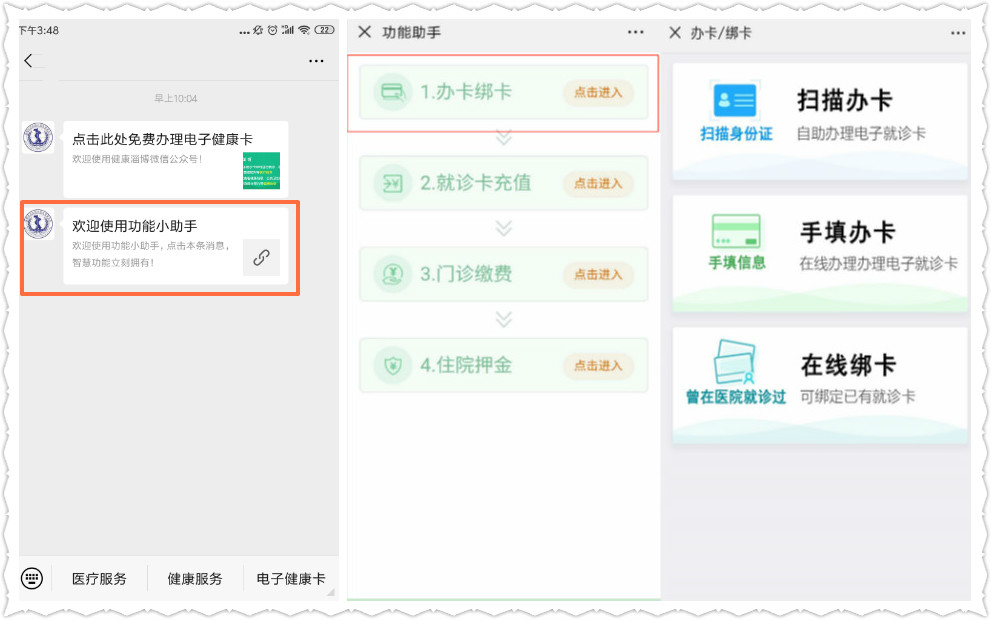Click the link icon in 功能小助手 message
Image resolution: width=991 pixels, height=620 pixels.
pos(261,257)
